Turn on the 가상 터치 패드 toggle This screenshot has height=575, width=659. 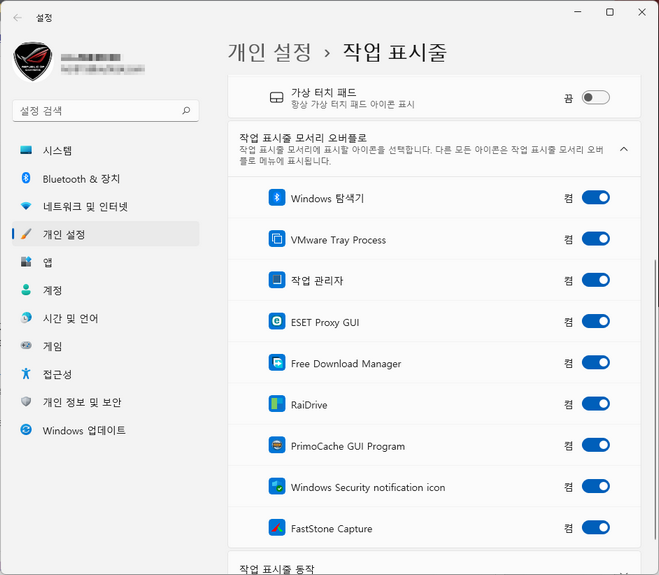[x=596, y=98]
